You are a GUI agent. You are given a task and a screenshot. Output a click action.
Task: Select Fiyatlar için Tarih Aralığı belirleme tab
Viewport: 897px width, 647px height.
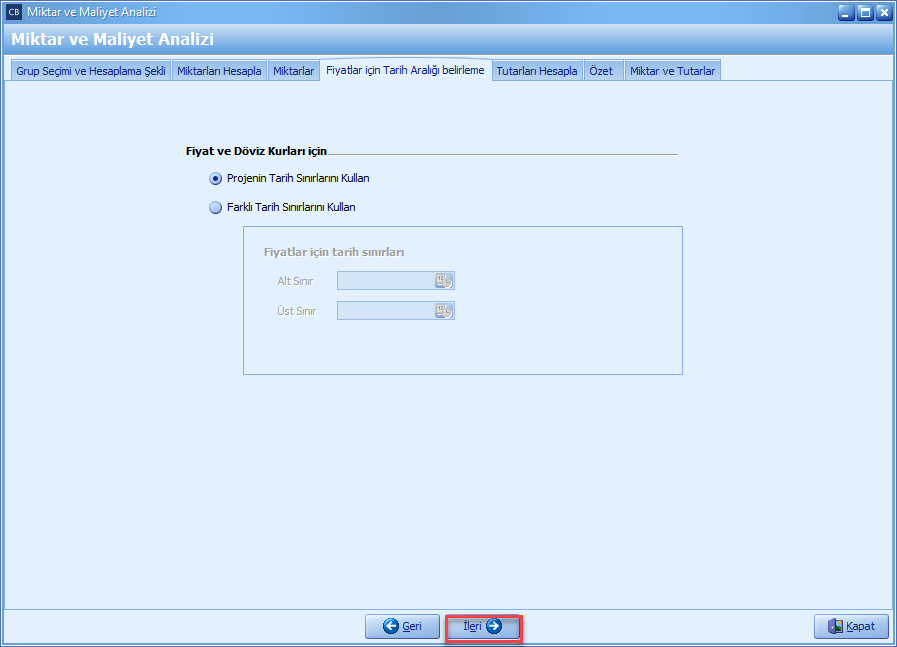click(405, 70)
